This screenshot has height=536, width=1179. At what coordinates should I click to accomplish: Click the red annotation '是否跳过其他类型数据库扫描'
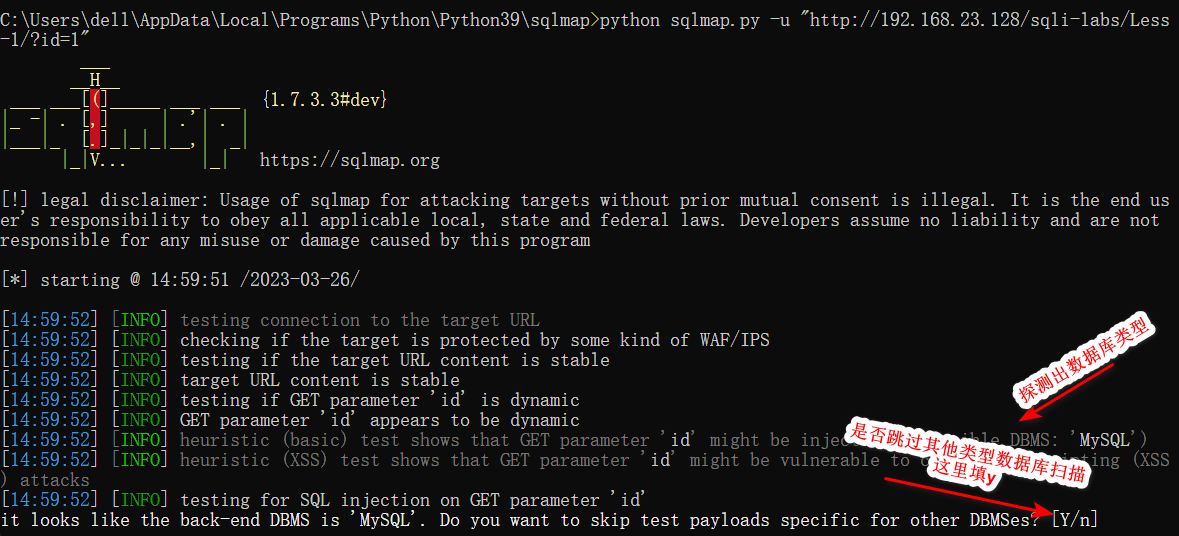[x=966, y=445]
